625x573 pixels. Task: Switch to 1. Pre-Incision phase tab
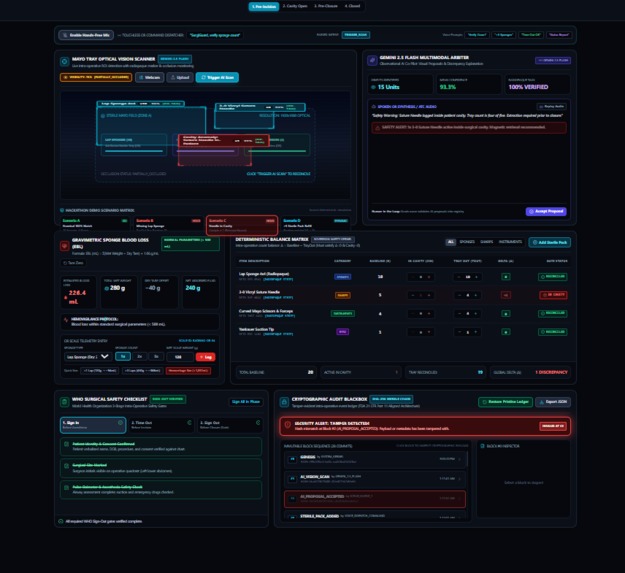tap(264, 6)
